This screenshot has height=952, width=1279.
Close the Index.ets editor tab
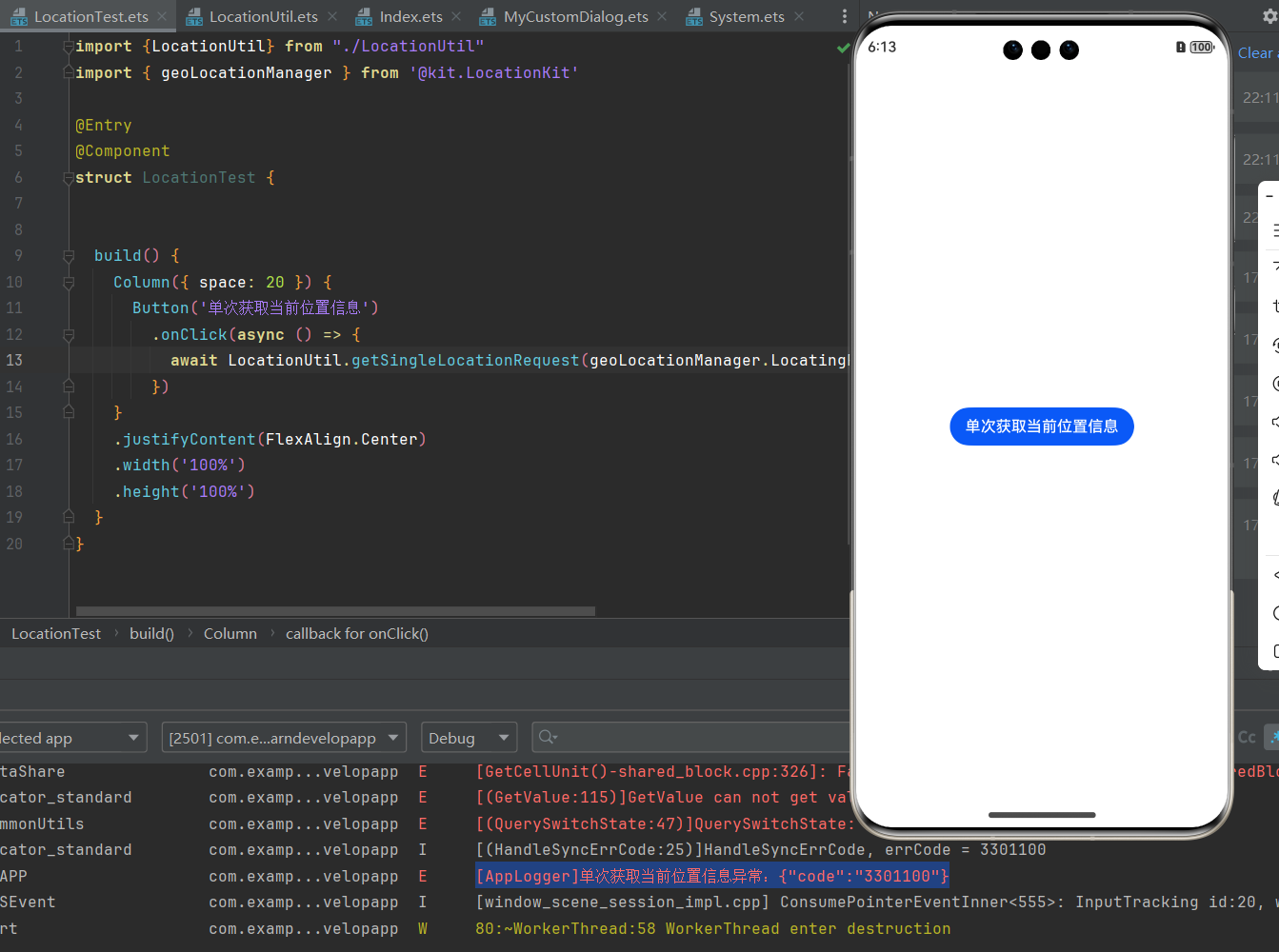[x=457, y=16]
